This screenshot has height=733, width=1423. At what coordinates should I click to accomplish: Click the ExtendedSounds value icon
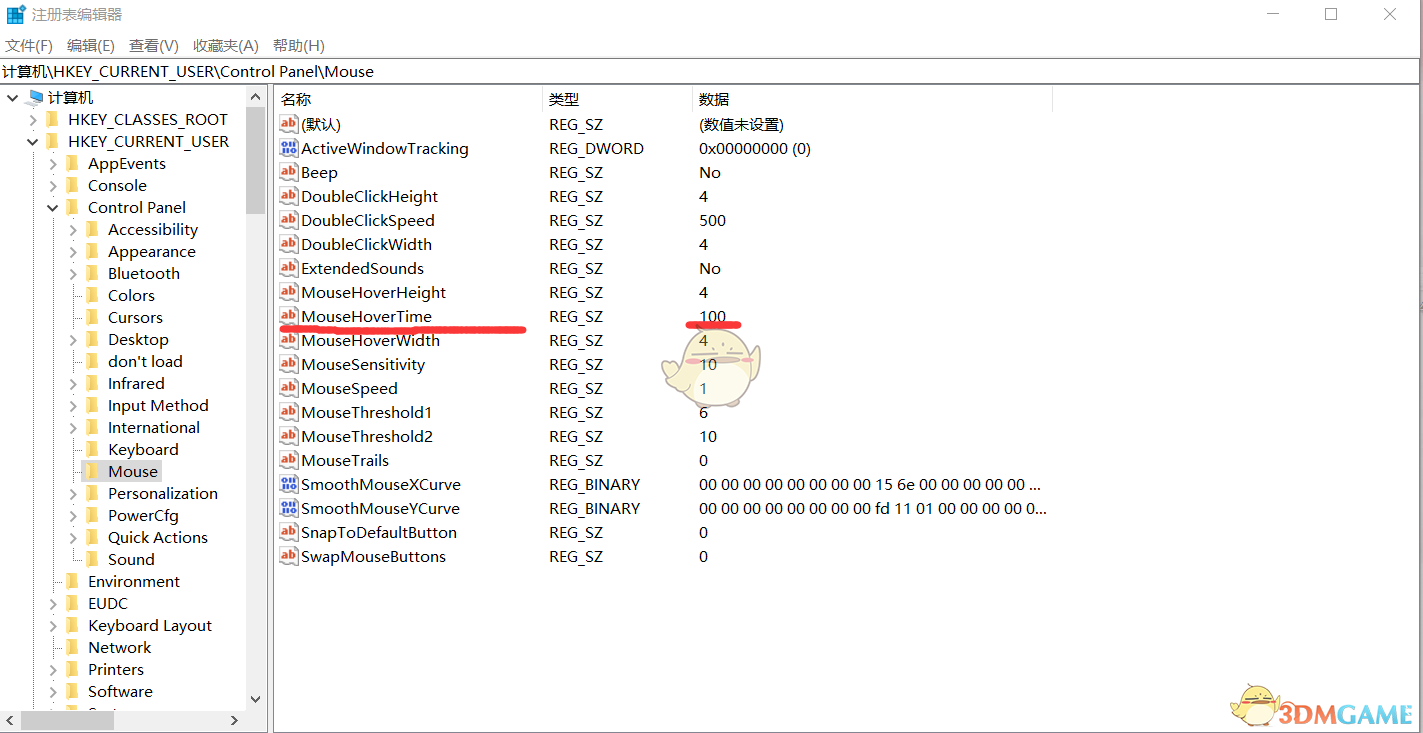pyautogui.click(x=289, y=268)
